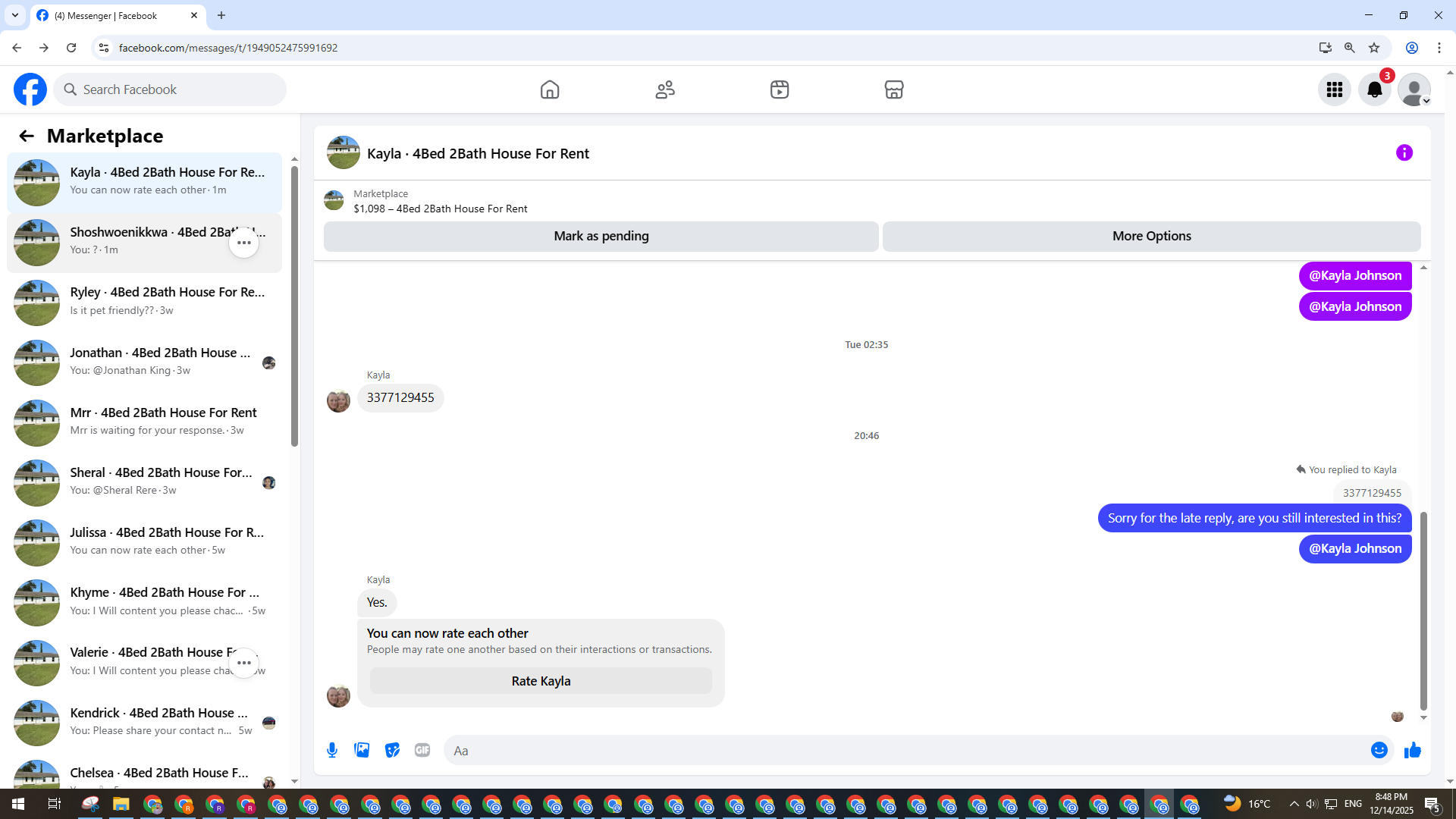1456x819 pixels.
Task: Click the Mark as pending button
Action: click(x=601, y=236)
